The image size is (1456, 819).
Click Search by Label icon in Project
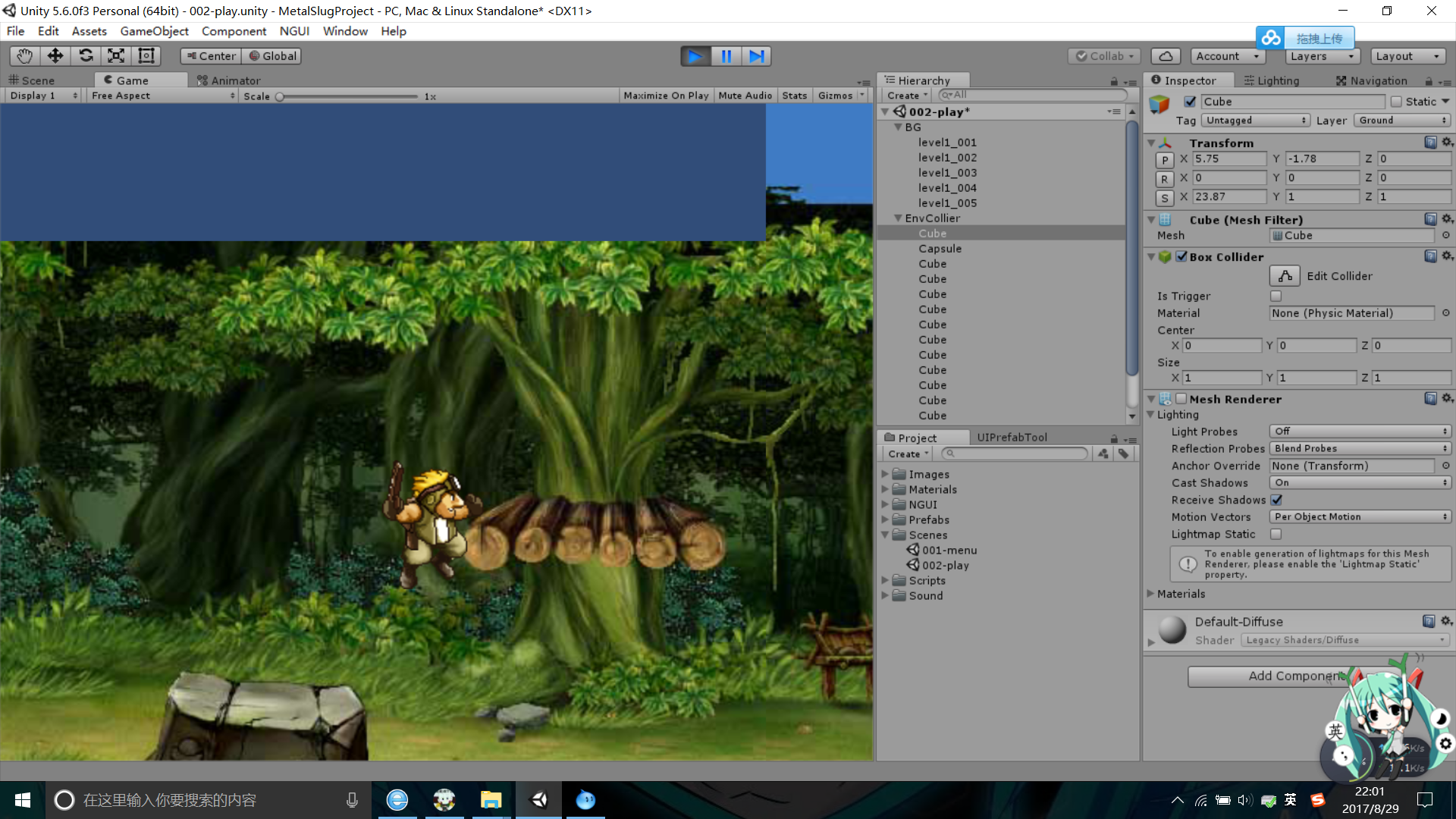pyautogui.click(x=1124, y=453)
